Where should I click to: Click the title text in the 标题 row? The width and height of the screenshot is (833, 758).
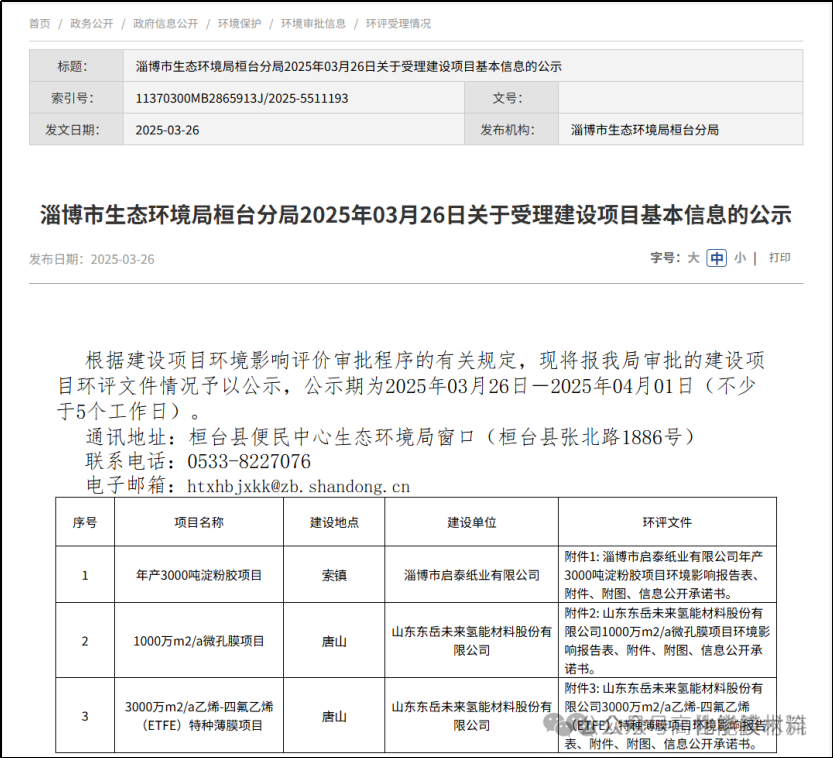point(348,66)
